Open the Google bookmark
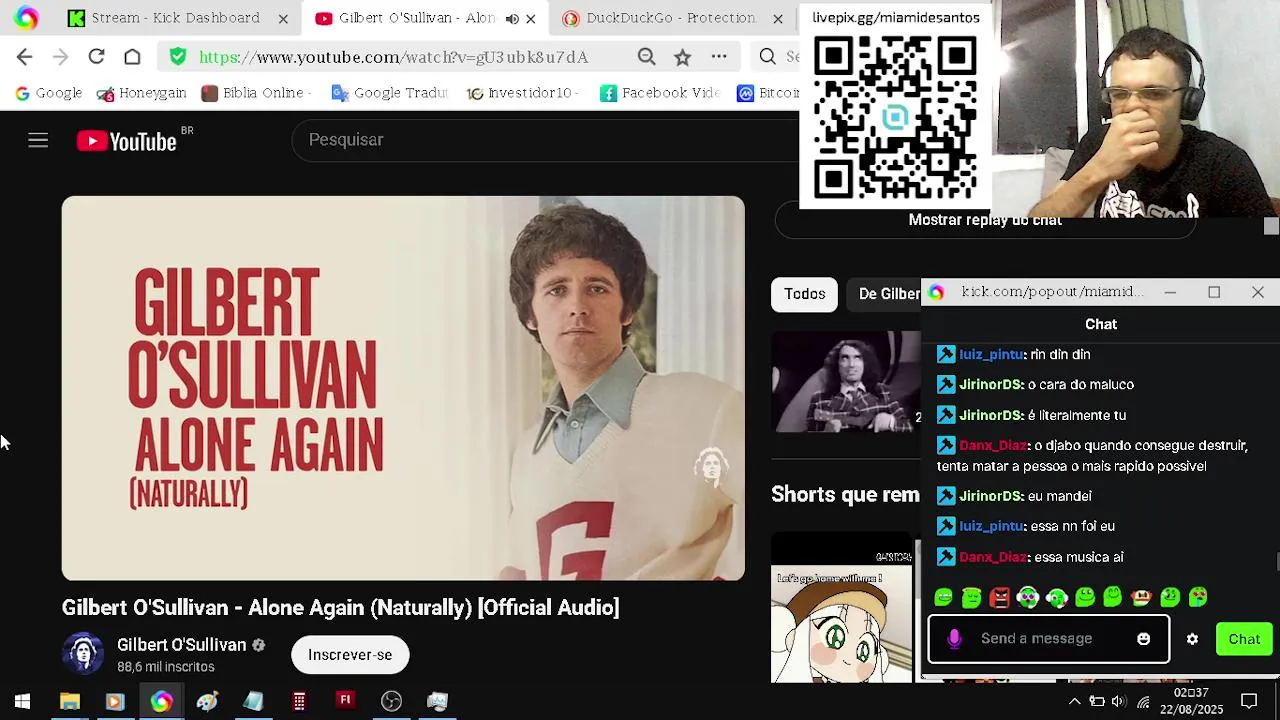Image resolution: width=1280 pixels, height=720 pixels. [x=48, y=93]
